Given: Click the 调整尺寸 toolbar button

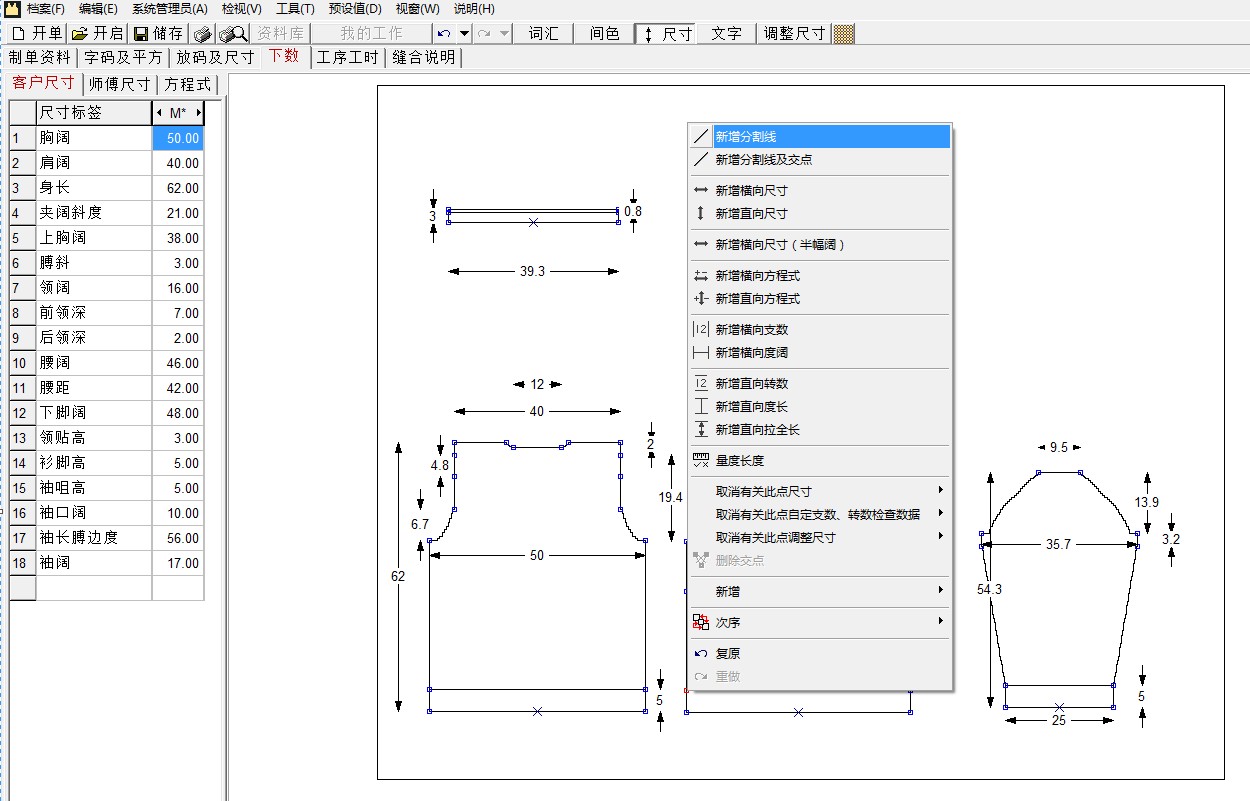Looking at the screenshot, I should (794, 33).
